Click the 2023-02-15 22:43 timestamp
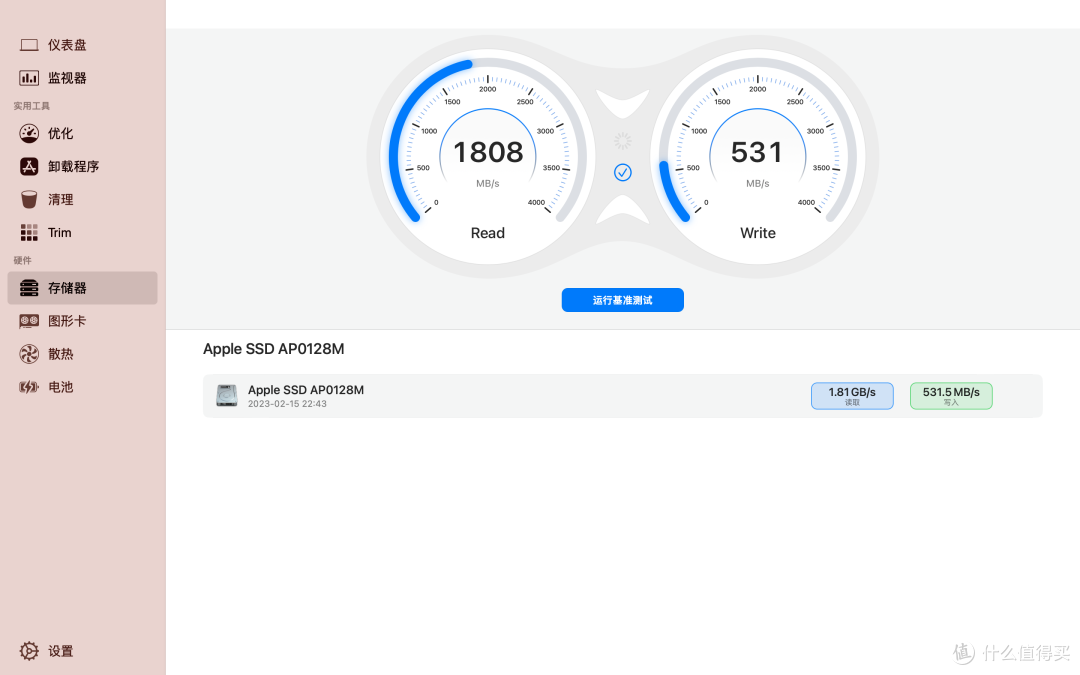Screen dimensions: 1080x675 point(287,404)
